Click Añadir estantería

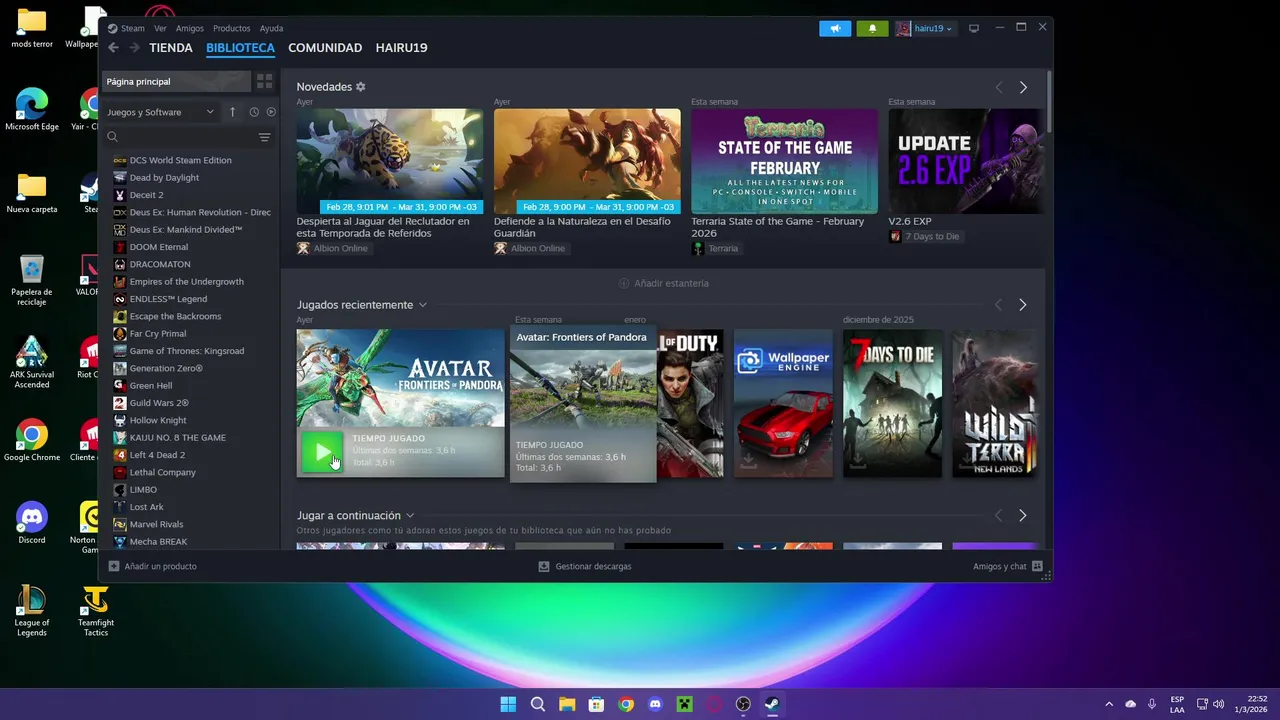tap(663, 283)
